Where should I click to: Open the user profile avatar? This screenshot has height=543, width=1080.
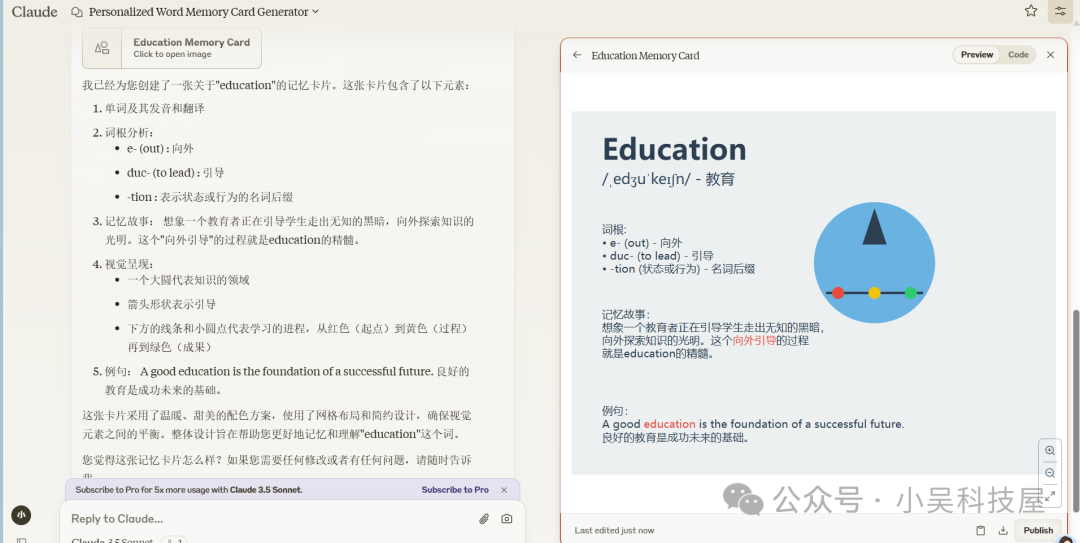point(20,515)
